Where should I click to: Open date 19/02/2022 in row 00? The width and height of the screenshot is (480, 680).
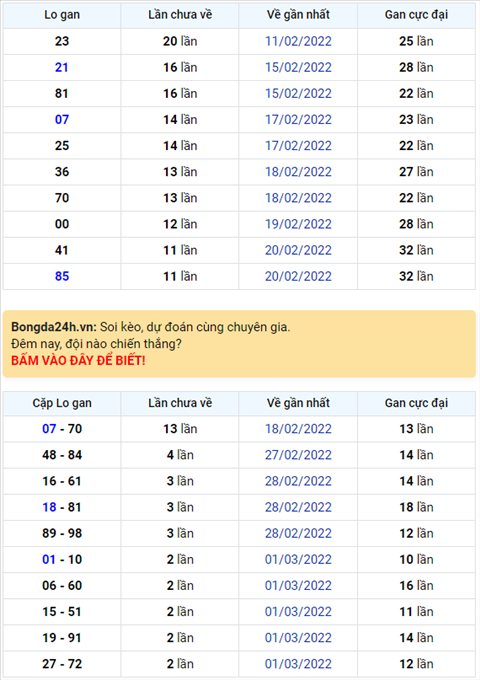point(298,224)
